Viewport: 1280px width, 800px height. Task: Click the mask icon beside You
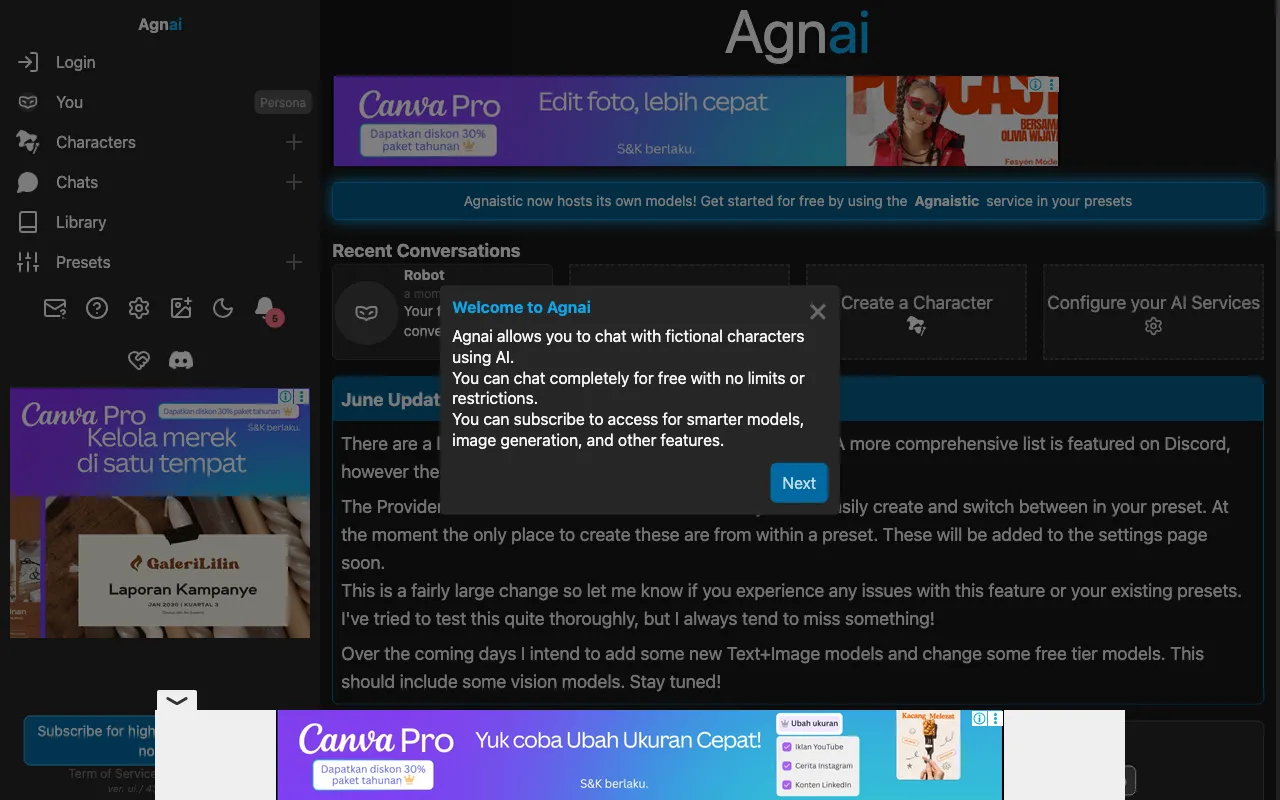click(x=28, y=102)
